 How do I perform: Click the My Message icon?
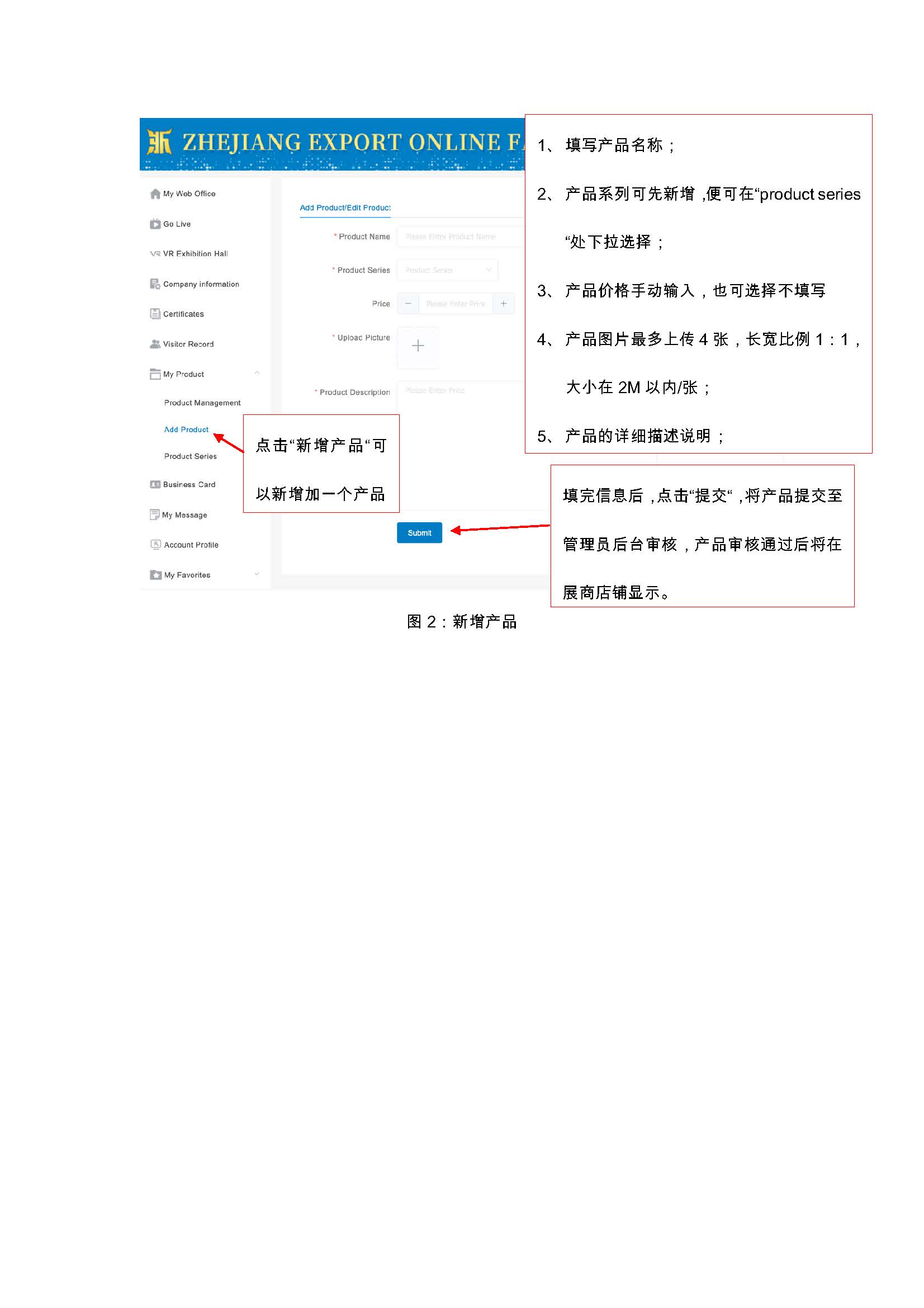154,514
